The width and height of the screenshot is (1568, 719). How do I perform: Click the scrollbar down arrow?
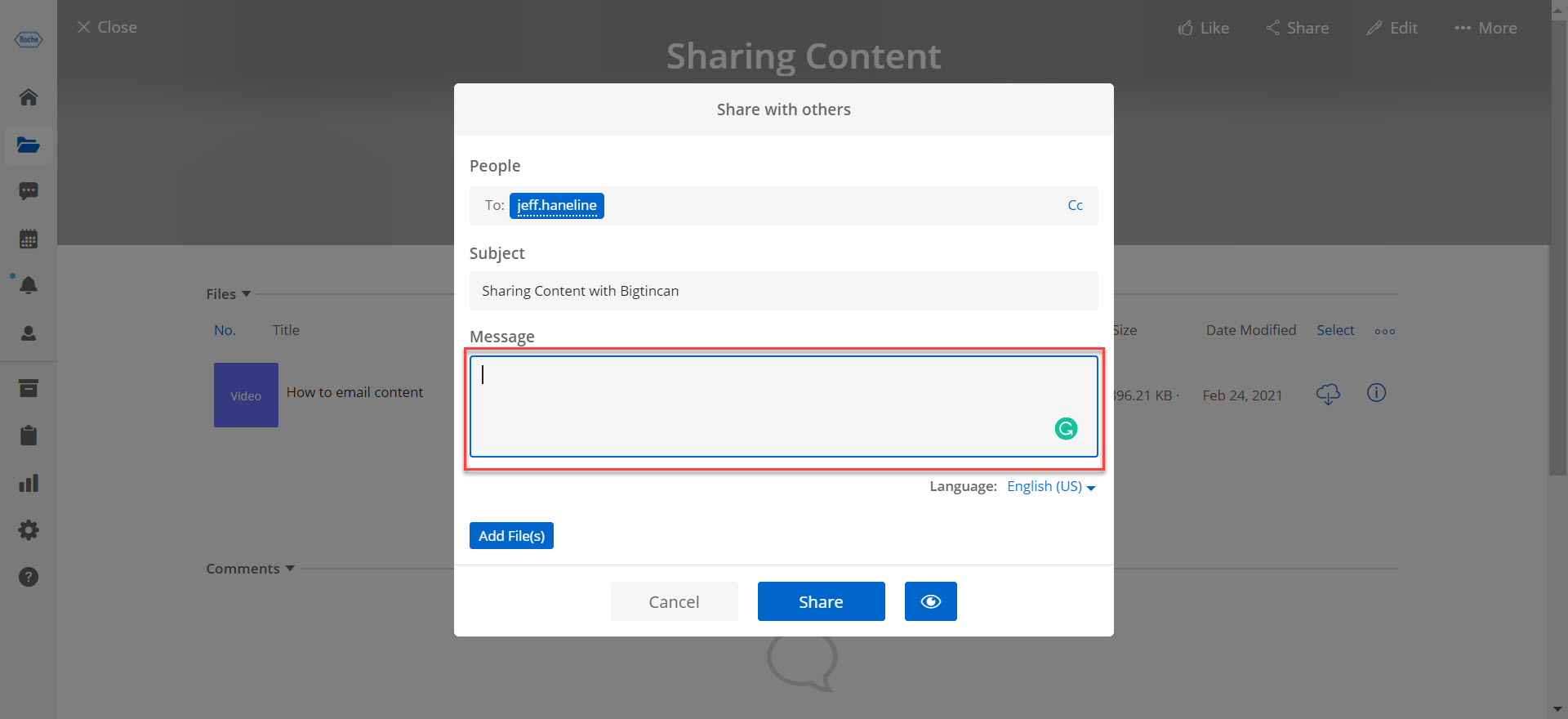[x=1557, y=710]
